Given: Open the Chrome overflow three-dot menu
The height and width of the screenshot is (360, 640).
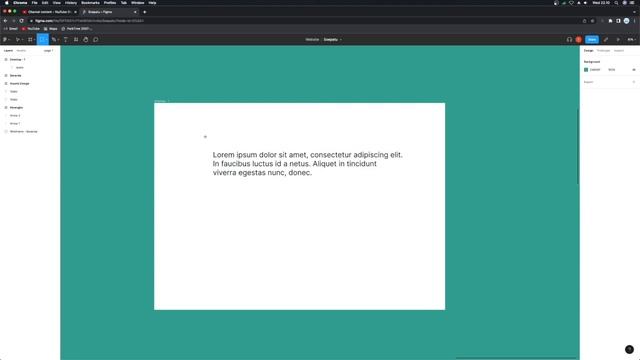Looking at the screenshot, I should tap(635, 21).
